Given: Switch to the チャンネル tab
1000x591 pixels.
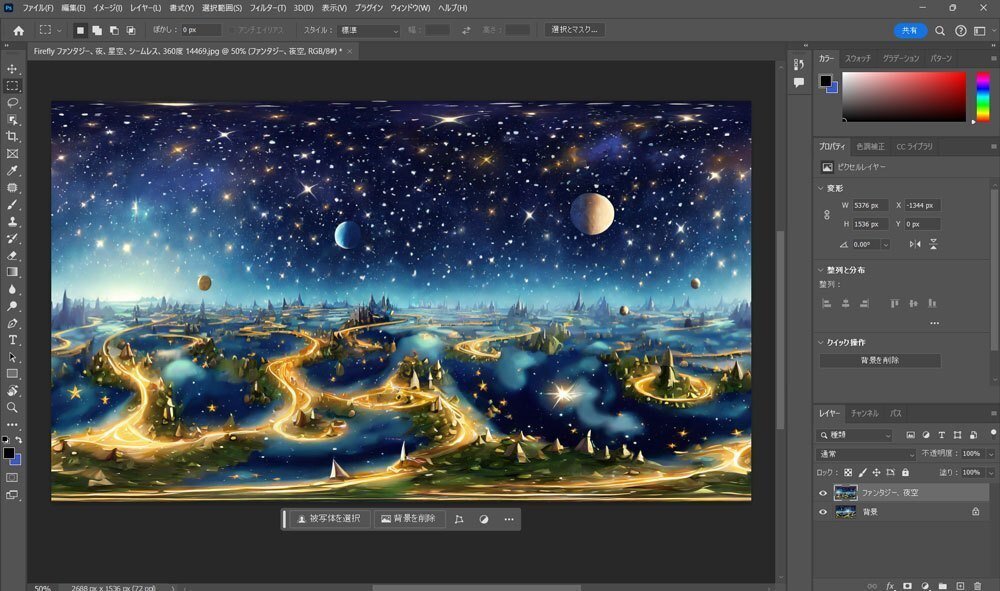Looking at the screenshot, I should pos(865,413).
